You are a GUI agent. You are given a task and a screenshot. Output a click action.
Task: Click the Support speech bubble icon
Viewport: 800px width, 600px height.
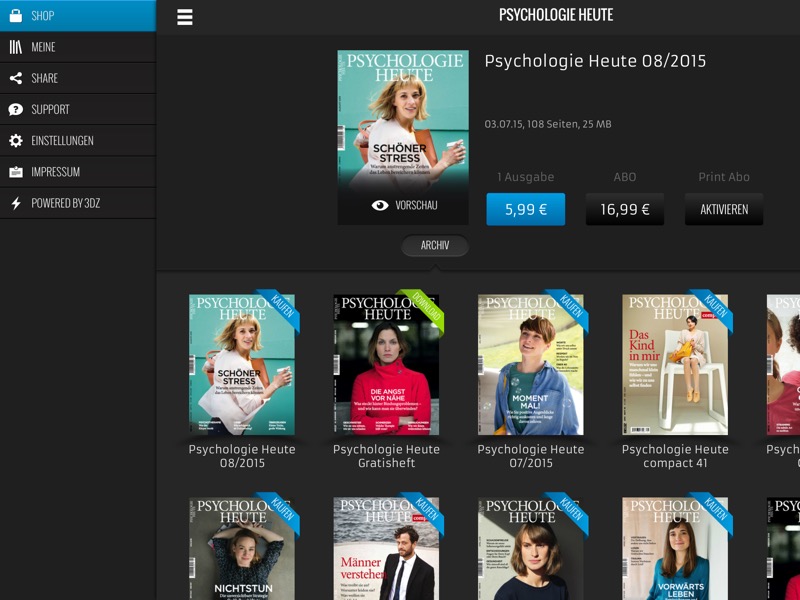[x=16, y=109]
